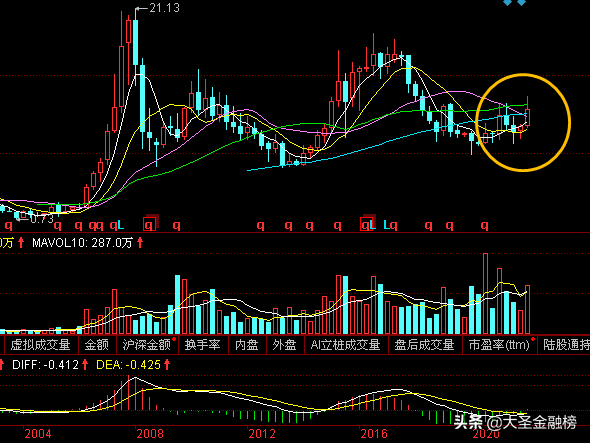The height and width of the screenshot is (443, 590).
Task: Select the 陆股通持 tab
Action: 564,345
